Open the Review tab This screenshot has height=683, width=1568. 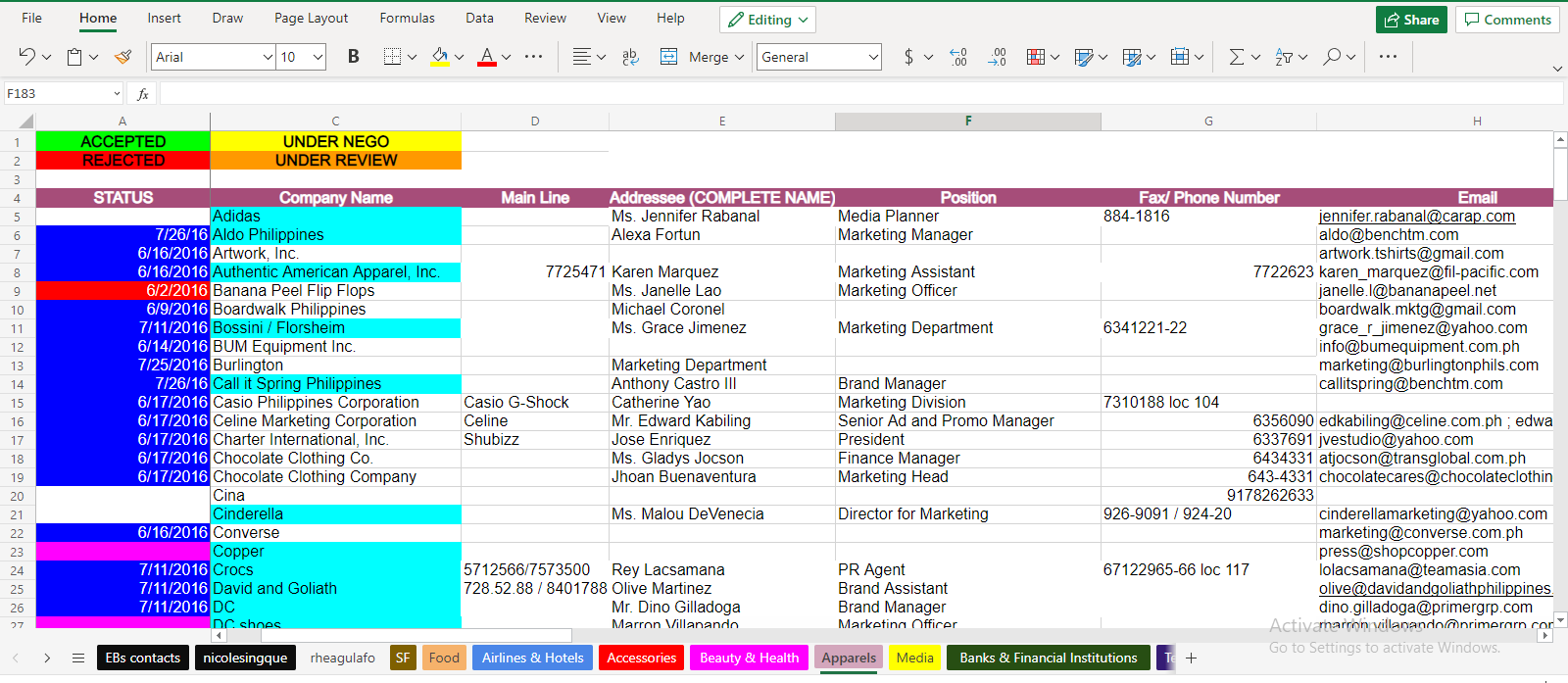545,18
